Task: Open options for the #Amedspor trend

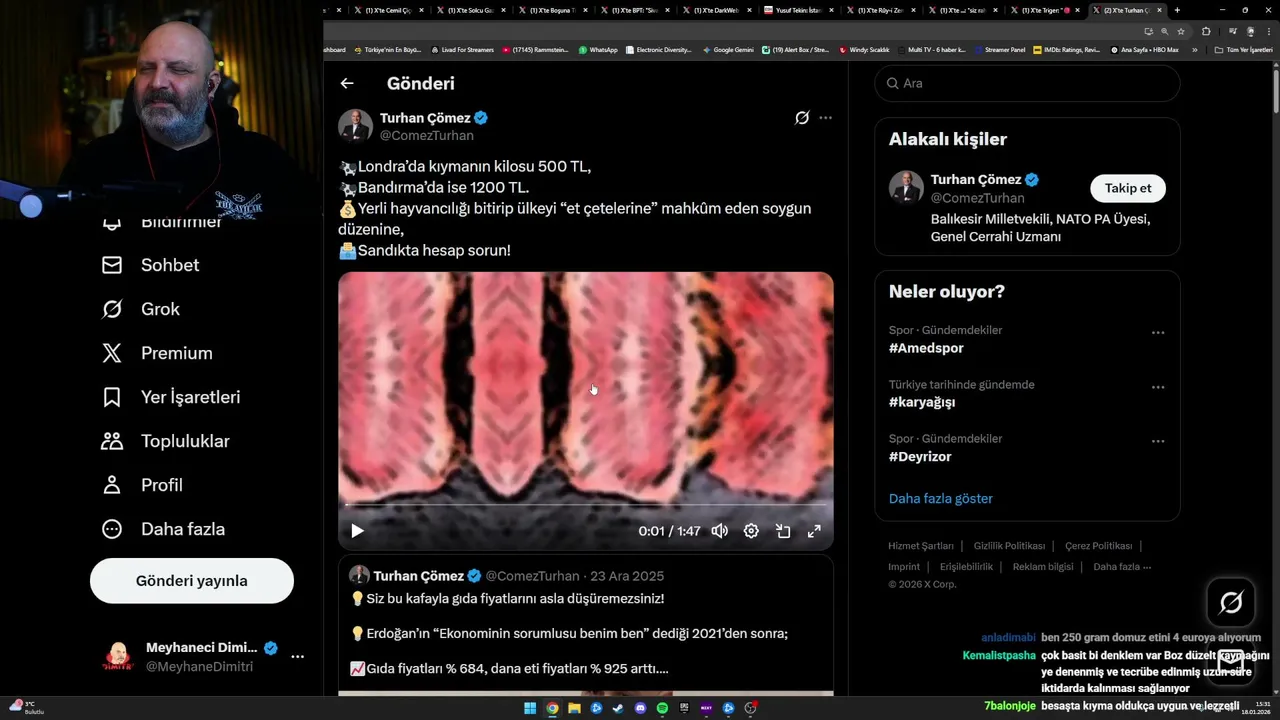Action: tap(1158, 333)
